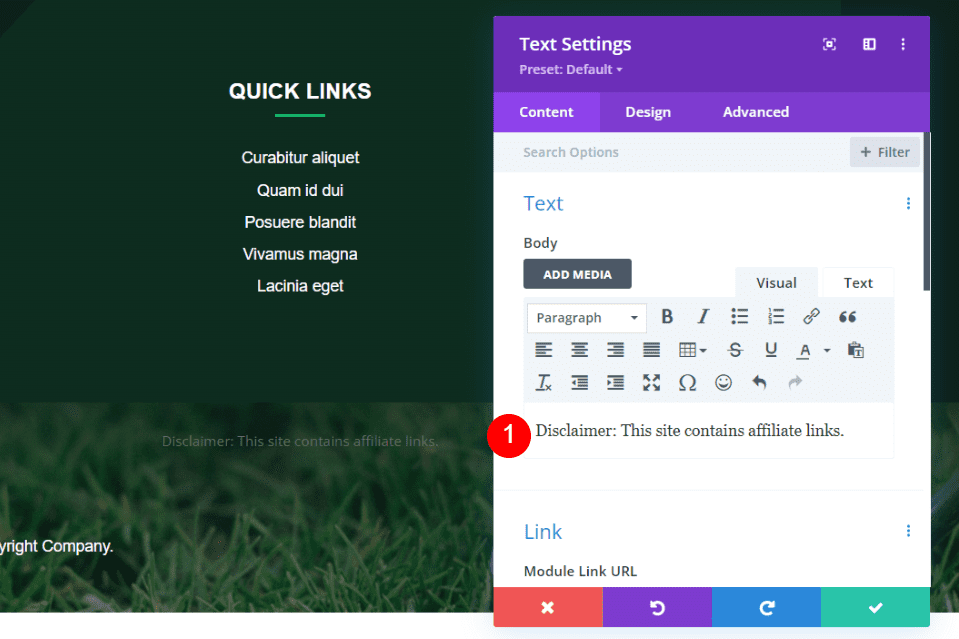Center align the paragraph text
The width and height of the screenshot is (959, 639).
pos(579,349)
